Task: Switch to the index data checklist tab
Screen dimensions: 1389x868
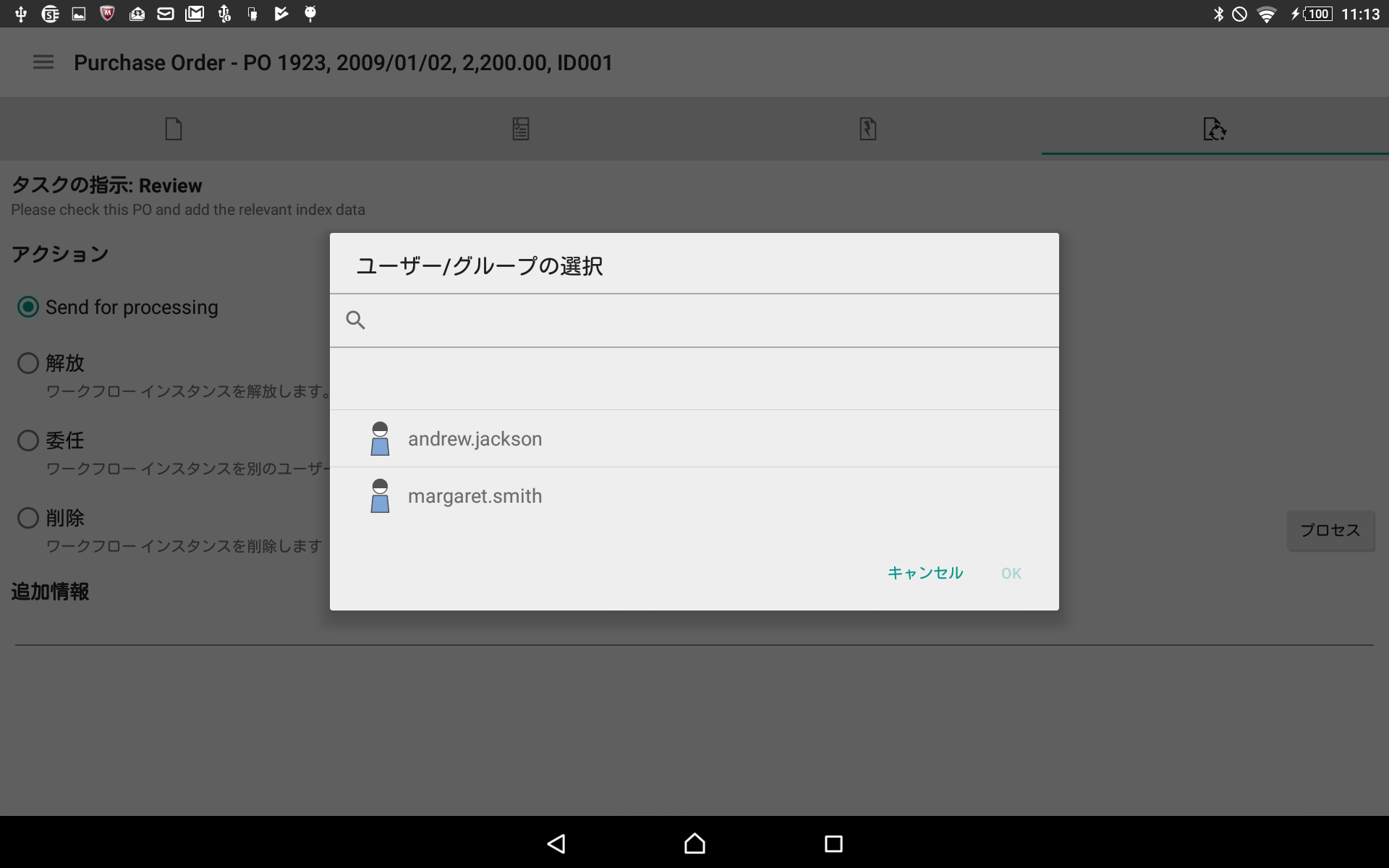Action: pos(521,129)
